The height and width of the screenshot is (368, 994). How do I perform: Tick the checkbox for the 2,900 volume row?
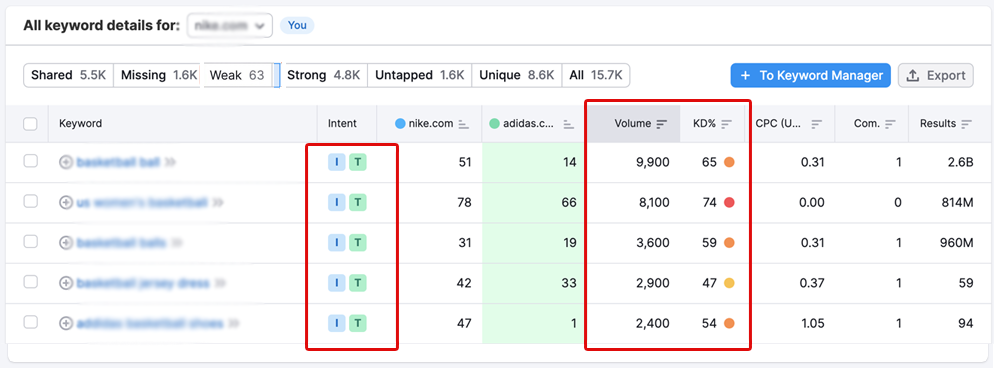coord(30,282)
